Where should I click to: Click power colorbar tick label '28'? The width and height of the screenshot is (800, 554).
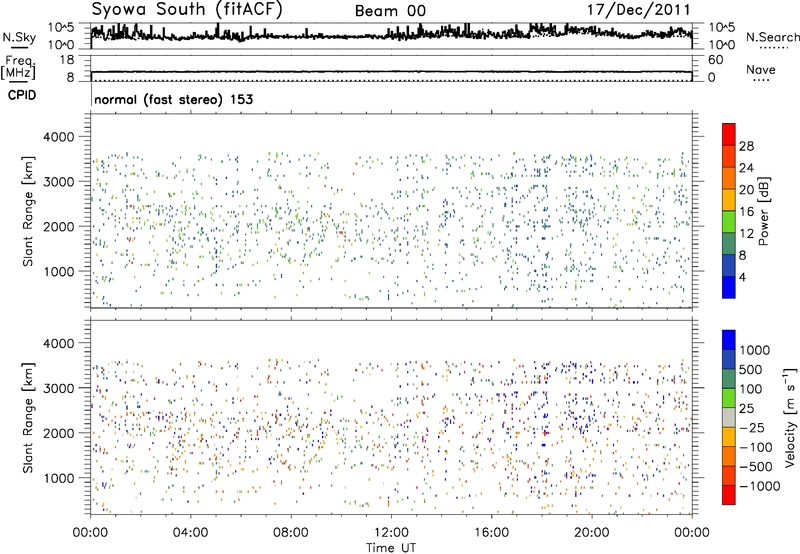pos(746,146)
